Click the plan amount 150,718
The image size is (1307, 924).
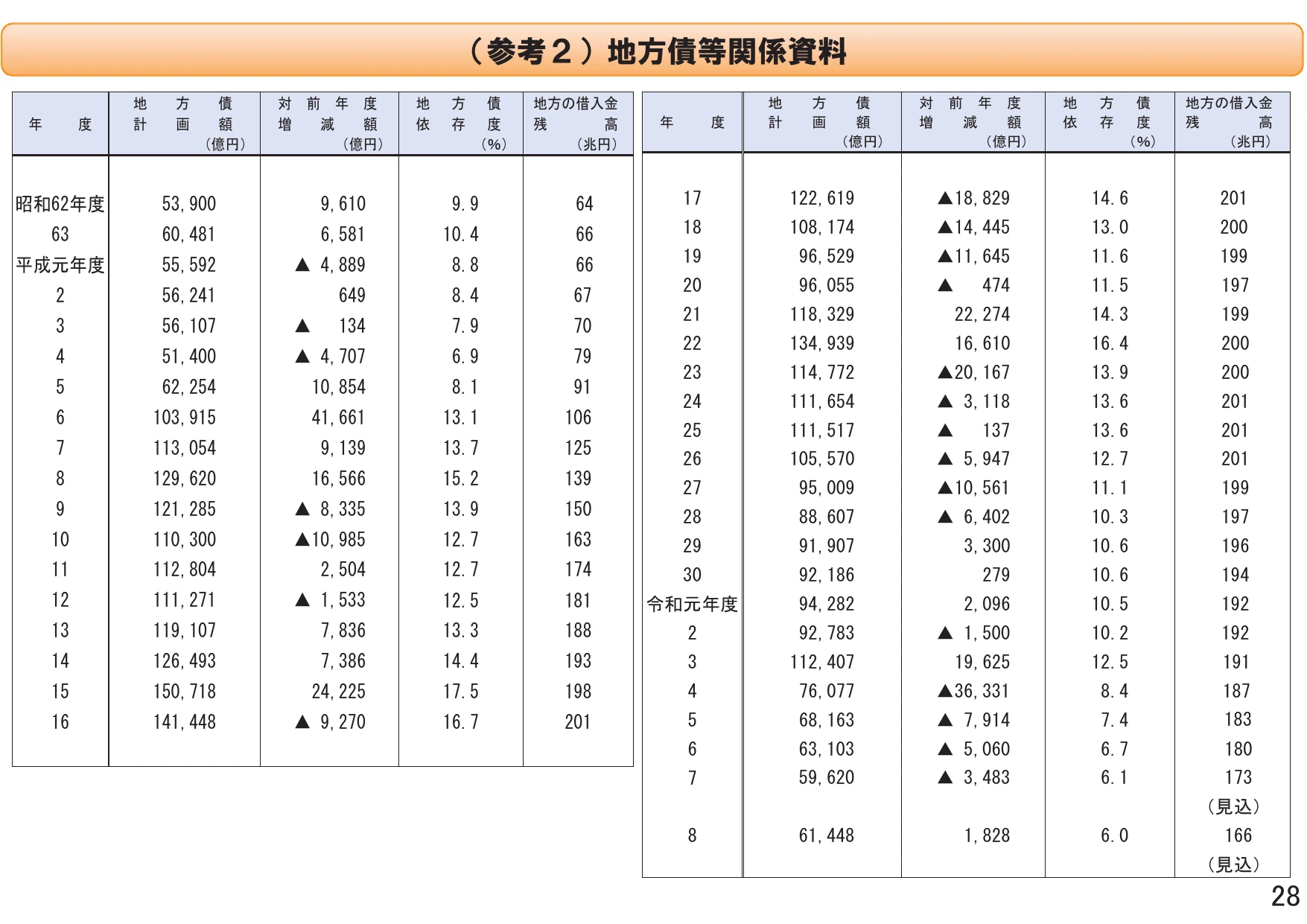tap(185, 692)
